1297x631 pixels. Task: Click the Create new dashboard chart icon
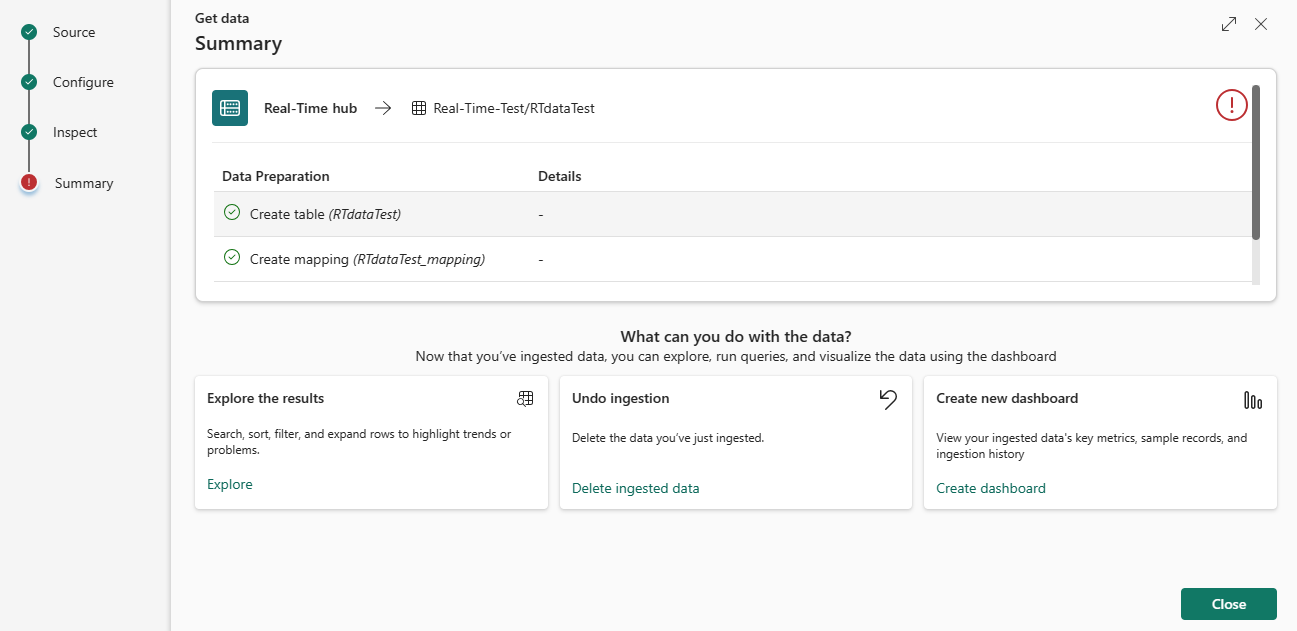tap(1253, 401)
